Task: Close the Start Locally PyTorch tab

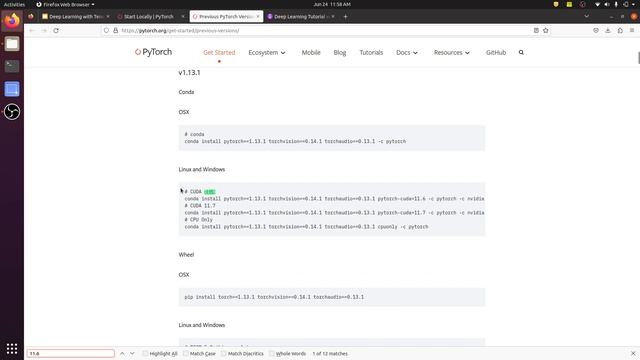Action: pyautogui.click(x=183, y=17)
